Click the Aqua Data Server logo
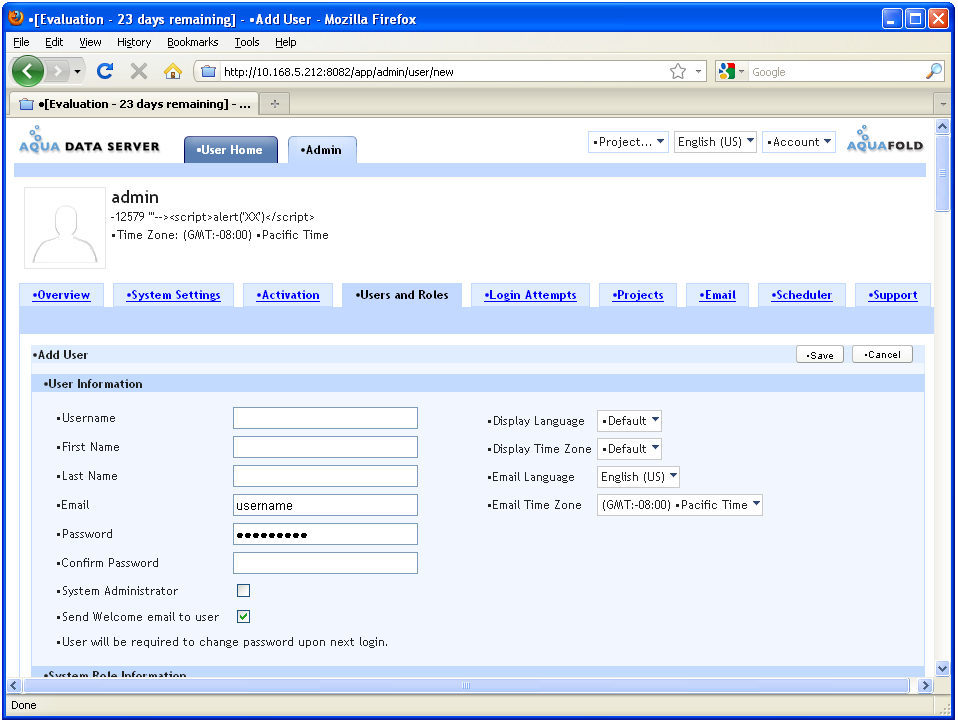 pos(89,141)
